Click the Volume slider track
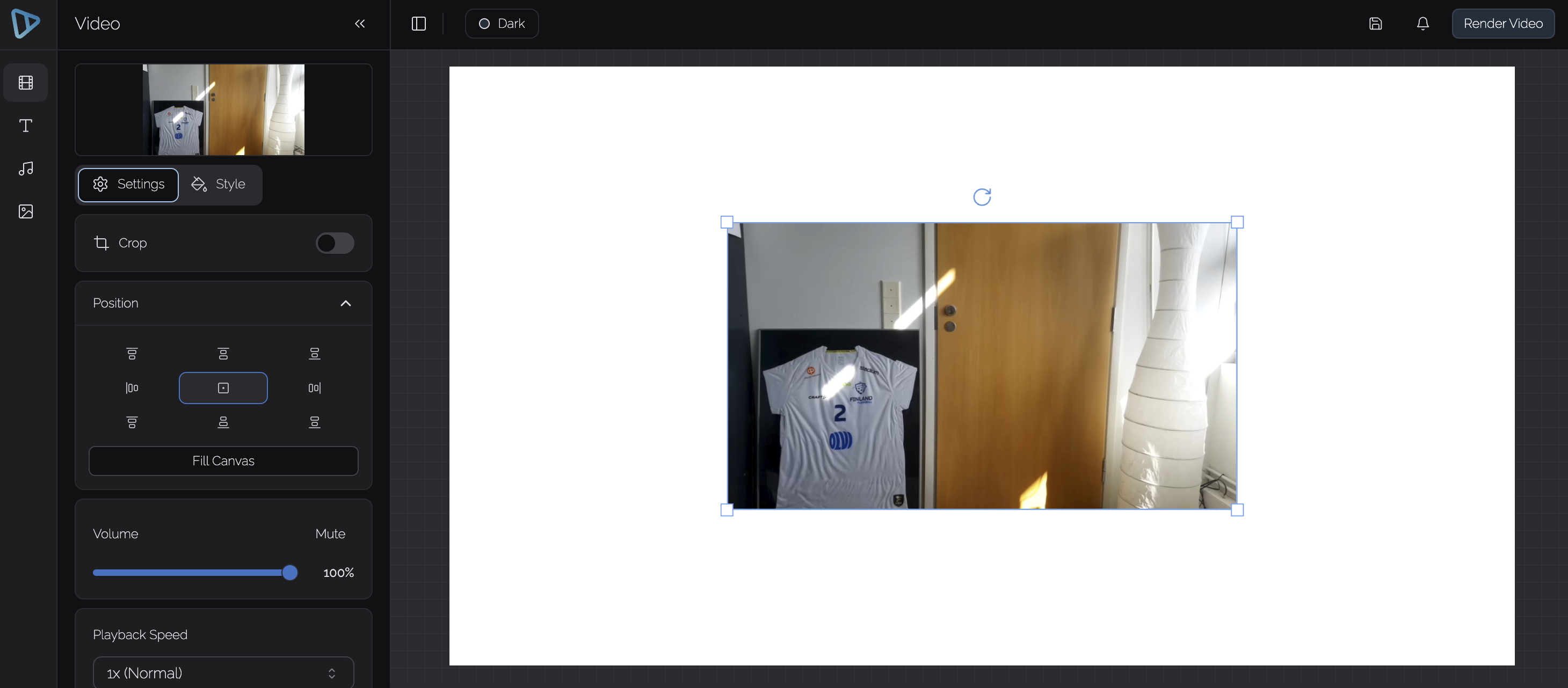This screenshot has height=688, width=1568. (188, 573)
